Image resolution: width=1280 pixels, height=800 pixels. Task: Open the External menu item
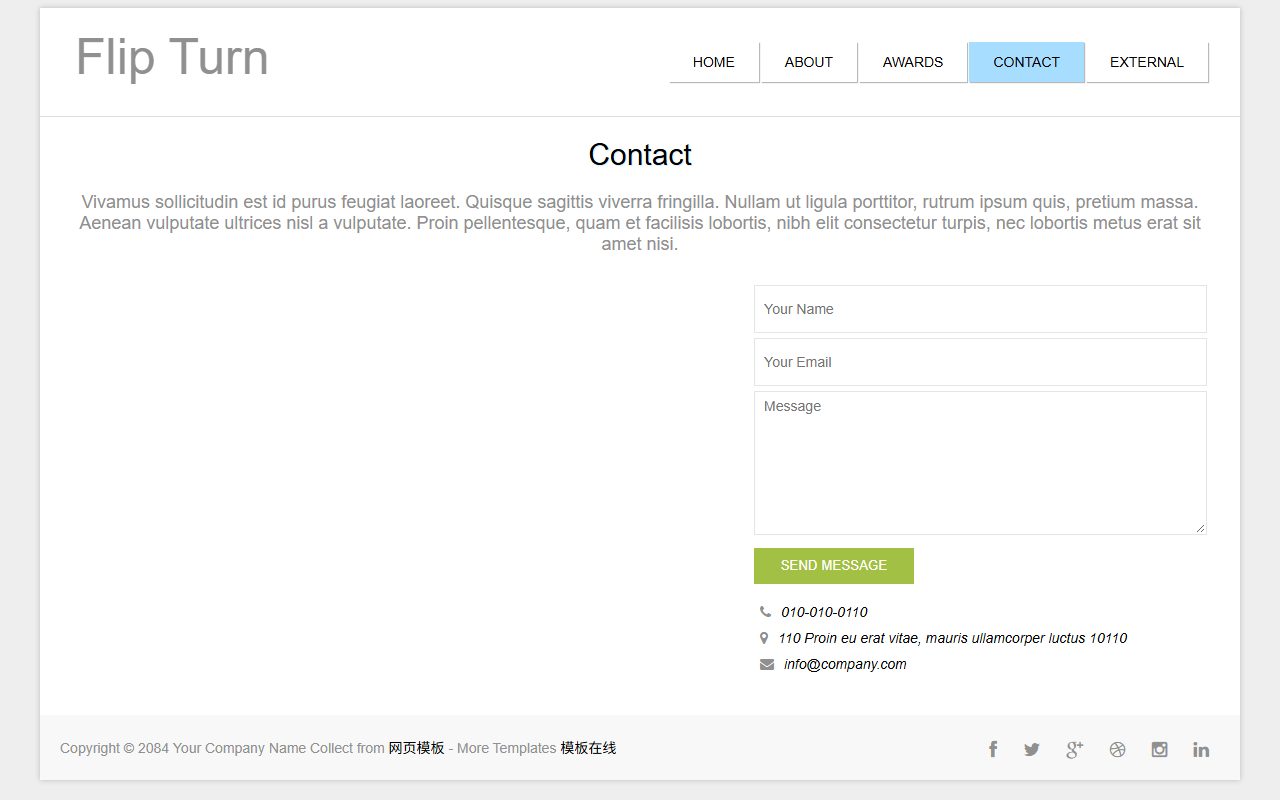(1147, 62)
